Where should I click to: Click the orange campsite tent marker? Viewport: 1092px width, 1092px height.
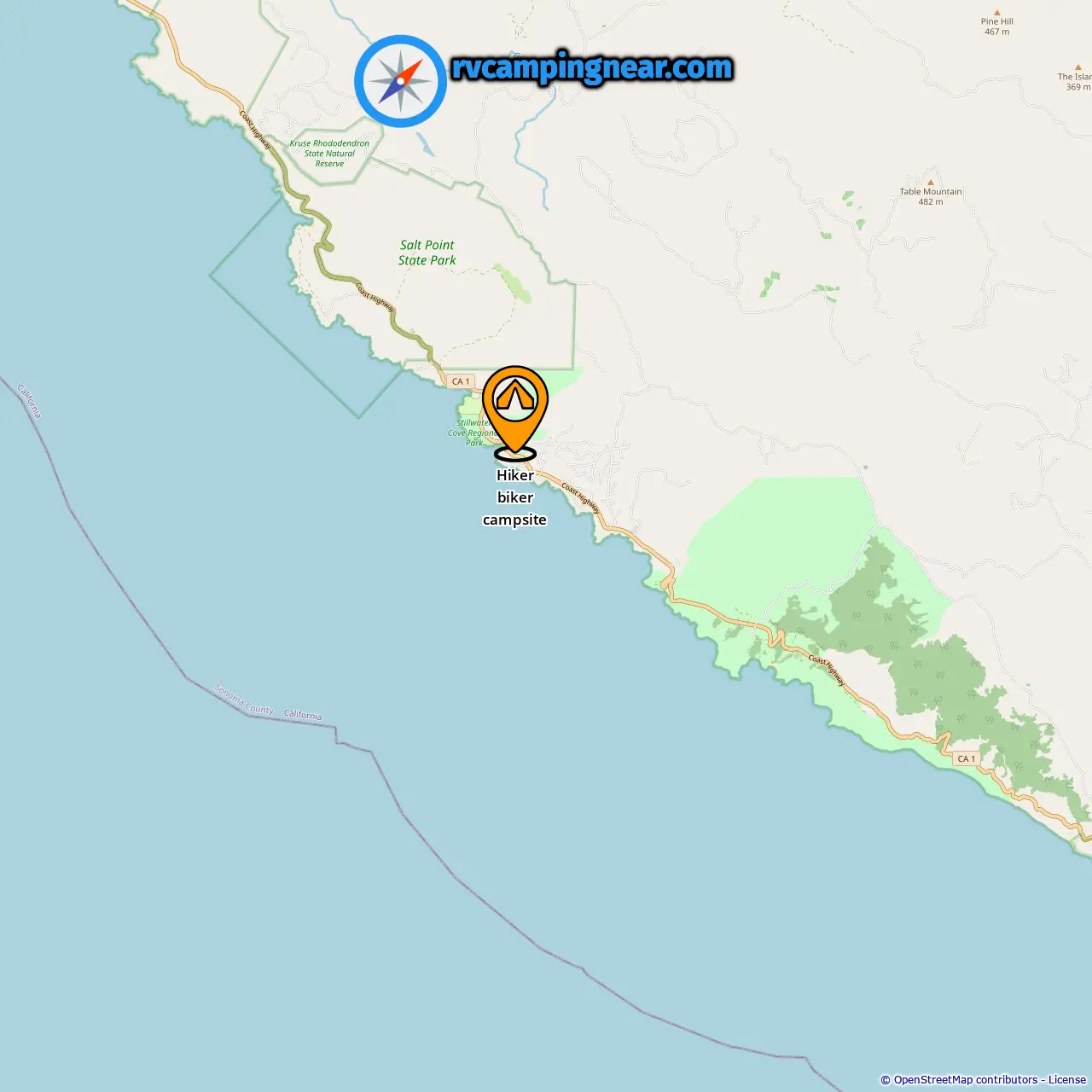(x=515, y=412)
